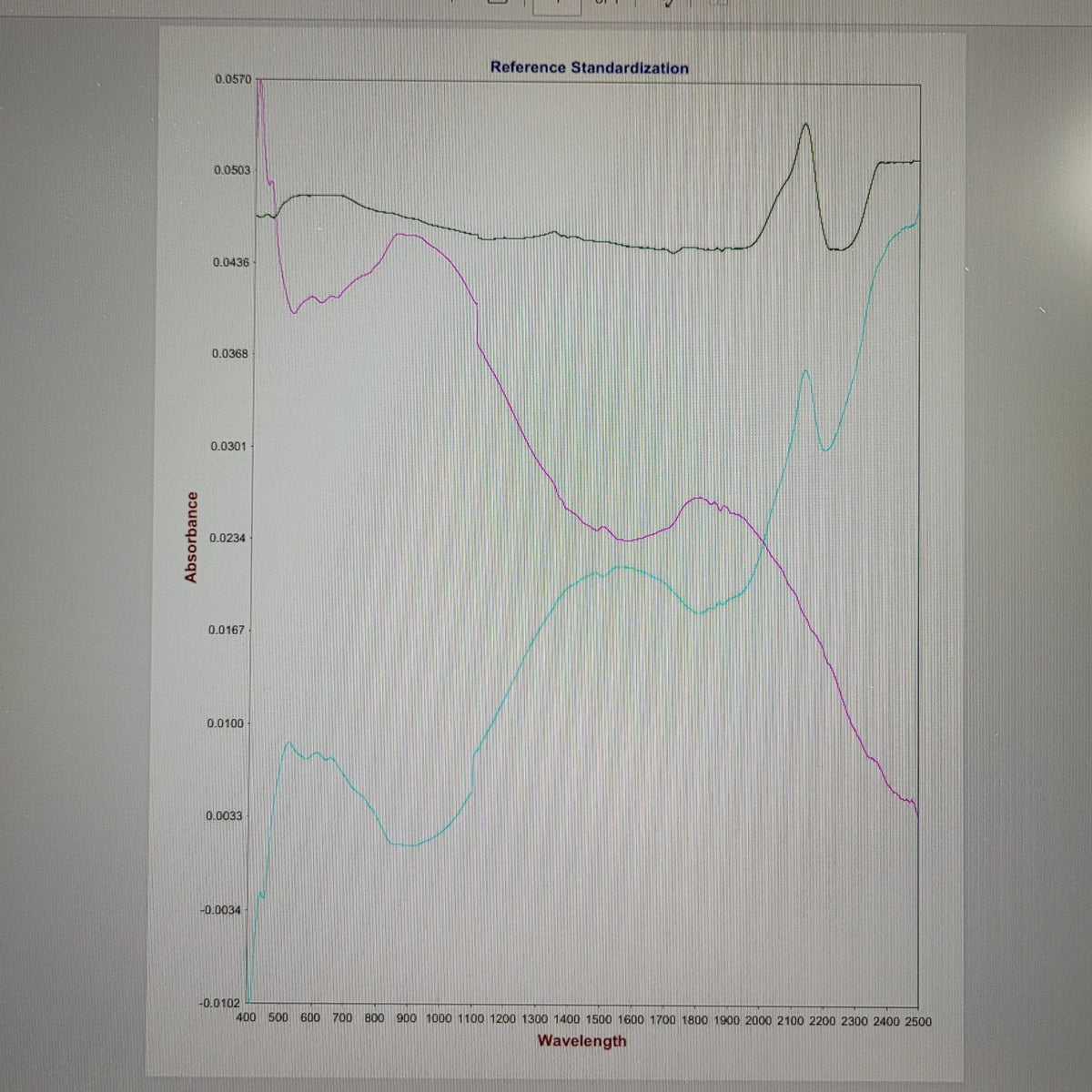Click the 1000 wavelength tick label
The width and height of the screenshot is (1092, 1092).
click(x=439, y=1019)
